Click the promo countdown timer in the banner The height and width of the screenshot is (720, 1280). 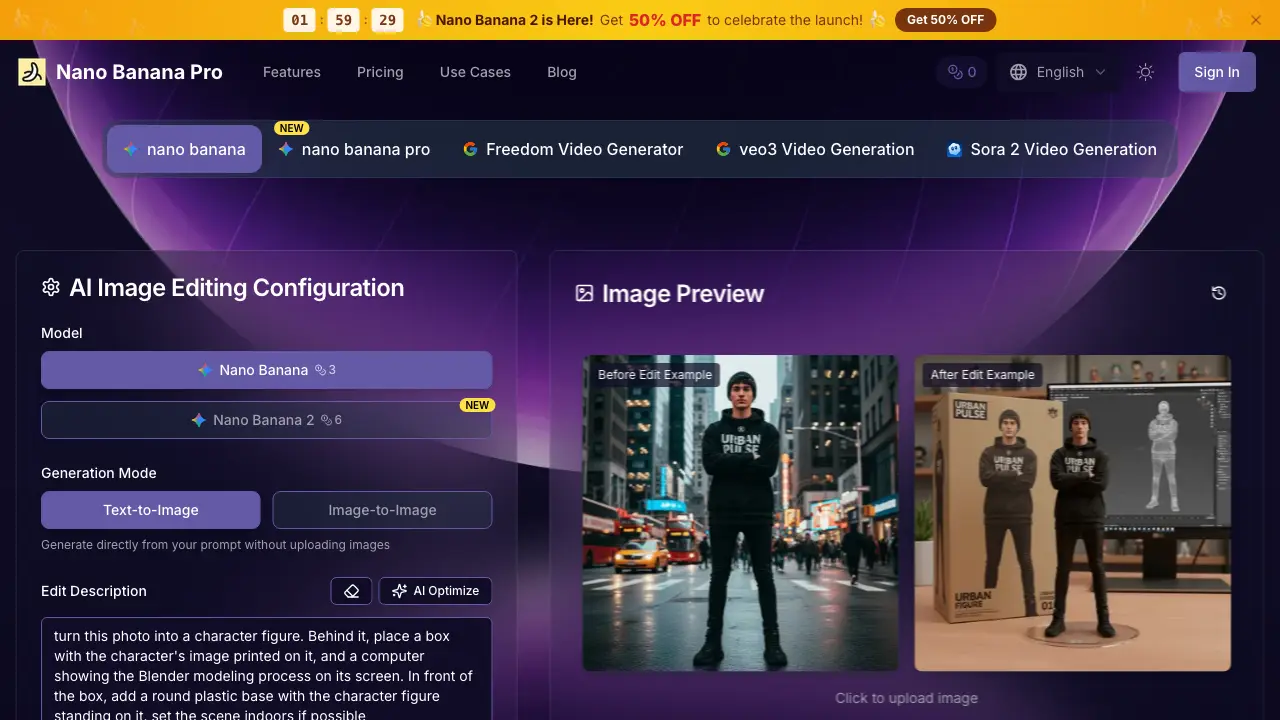pos(344,20)
